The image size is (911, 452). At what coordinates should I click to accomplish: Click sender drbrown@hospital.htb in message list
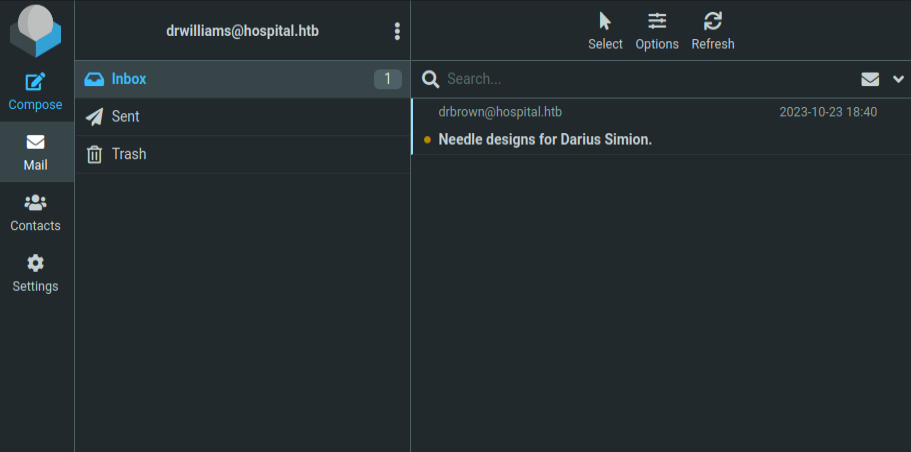(x=500, y=112)
